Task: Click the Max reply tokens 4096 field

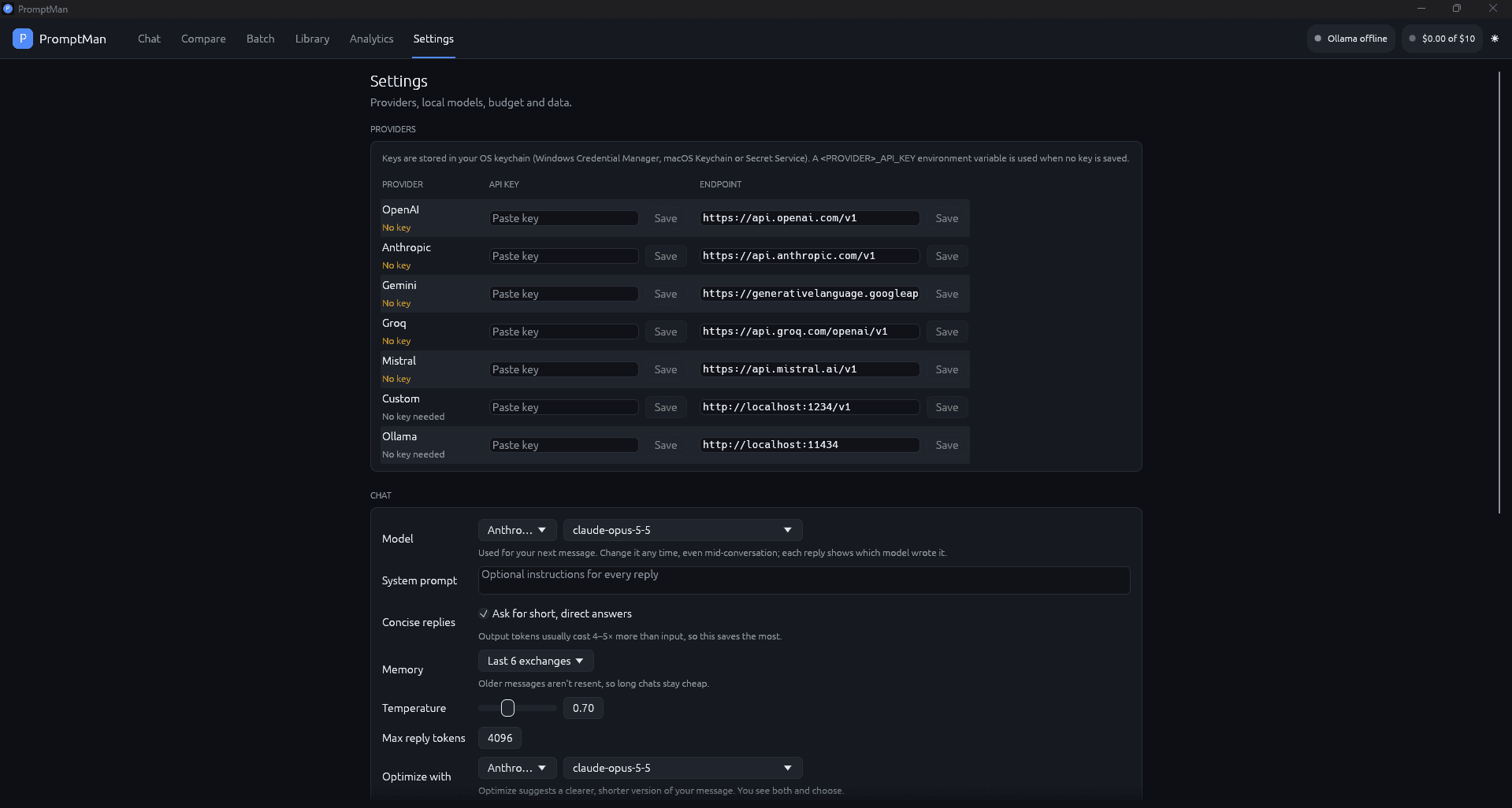Action: coord(500,738)
